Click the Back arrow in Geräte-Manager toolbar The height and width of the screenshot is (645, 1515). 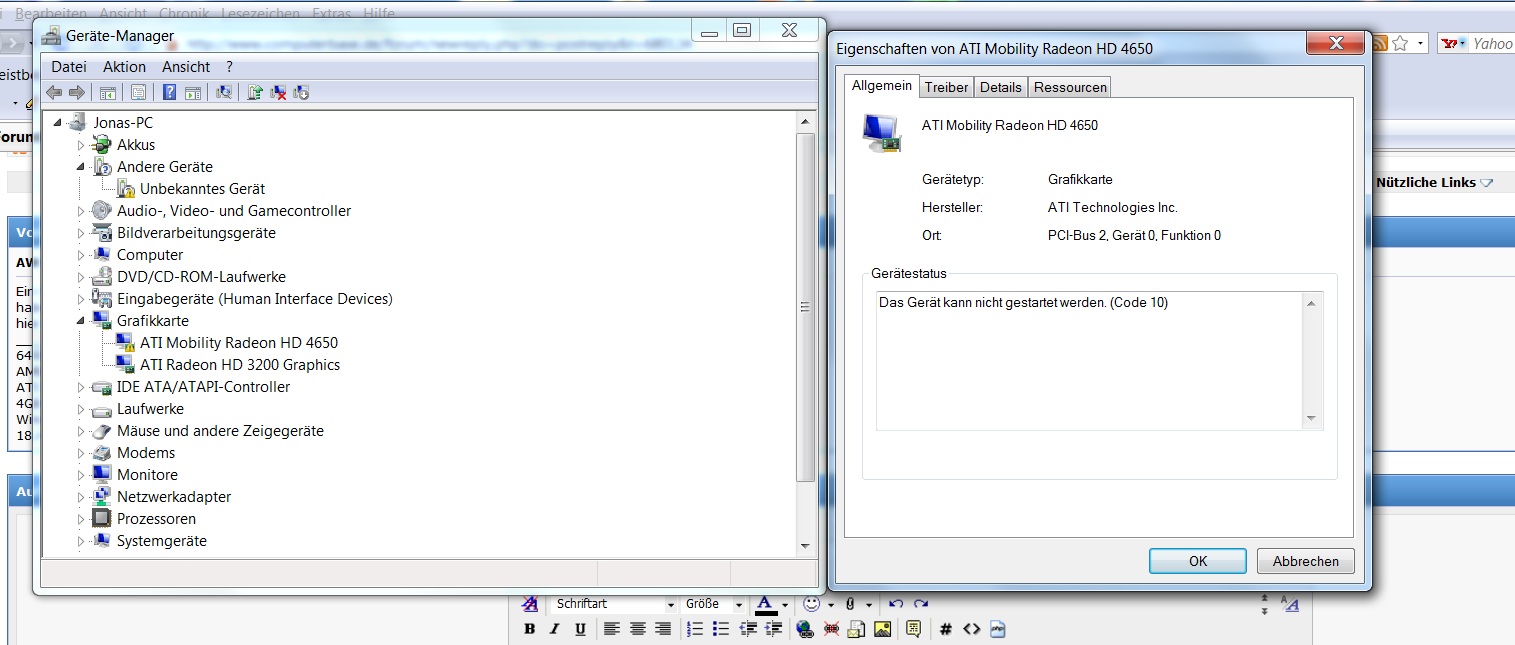[54, 92]
